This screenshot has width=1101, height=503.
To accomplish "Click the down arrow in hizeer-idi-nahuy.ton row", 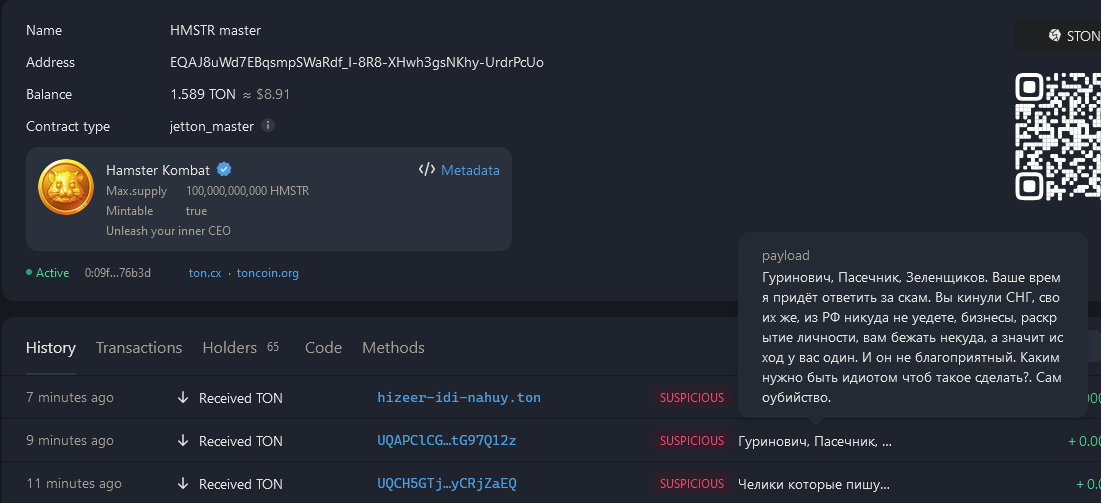I will pyautogui.click(x=183, y=398).
